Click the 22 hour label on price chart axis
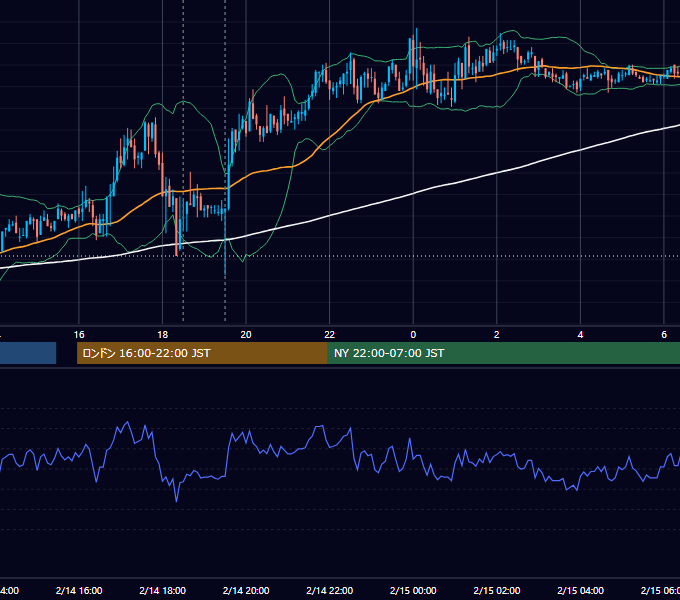 point(330,335)
